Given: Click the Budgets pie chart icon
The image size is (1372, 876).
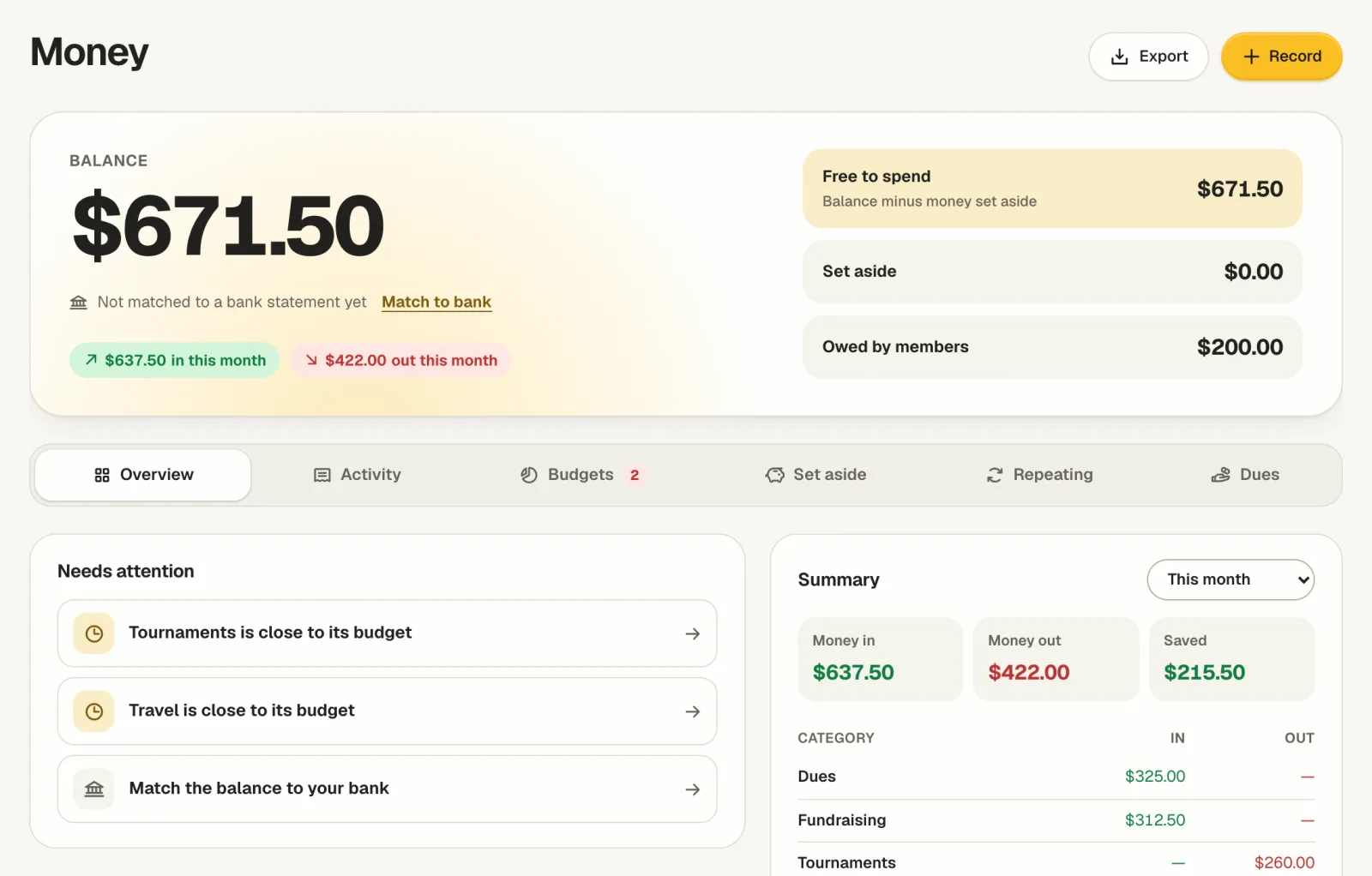Looking at the screenshot, I should point(529,475).
